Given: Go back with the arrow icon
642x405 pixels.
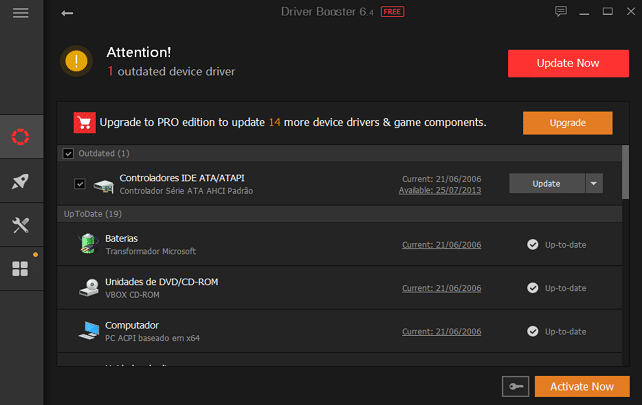Looking at the screenshot, I should (67, 13).
